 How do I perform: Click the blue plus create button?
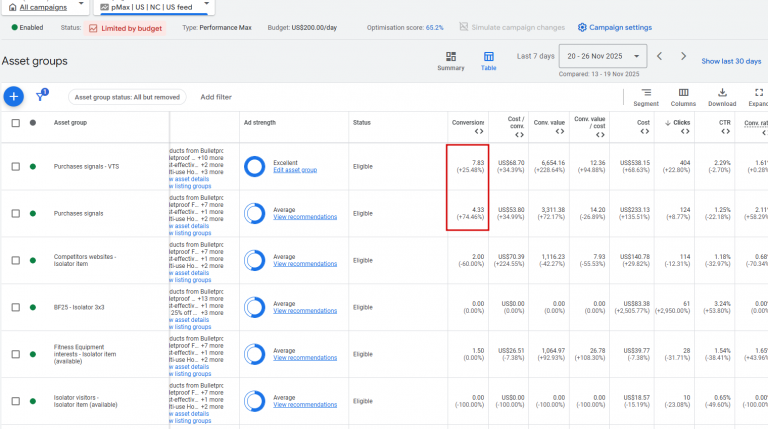click(x=13, y=96)
